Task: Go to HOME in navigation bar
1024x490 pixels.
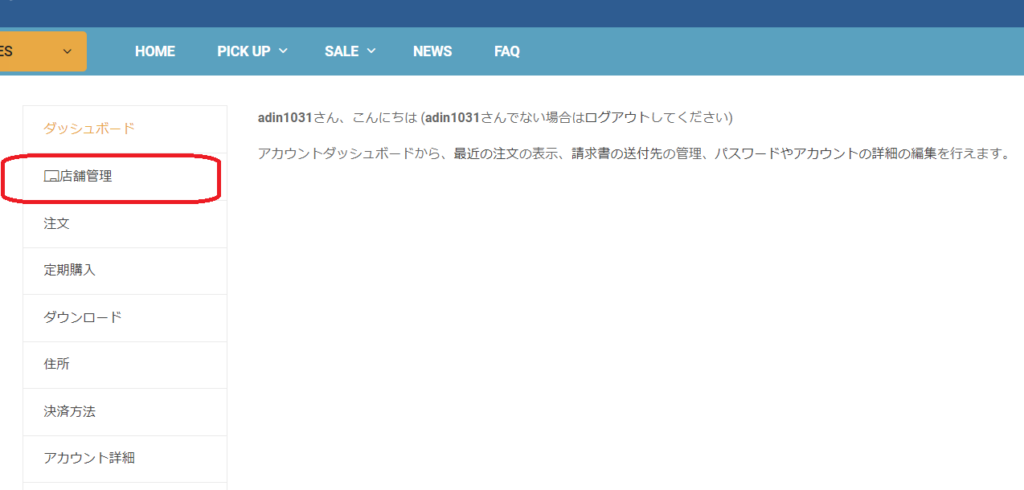Action: click(155, 51)
